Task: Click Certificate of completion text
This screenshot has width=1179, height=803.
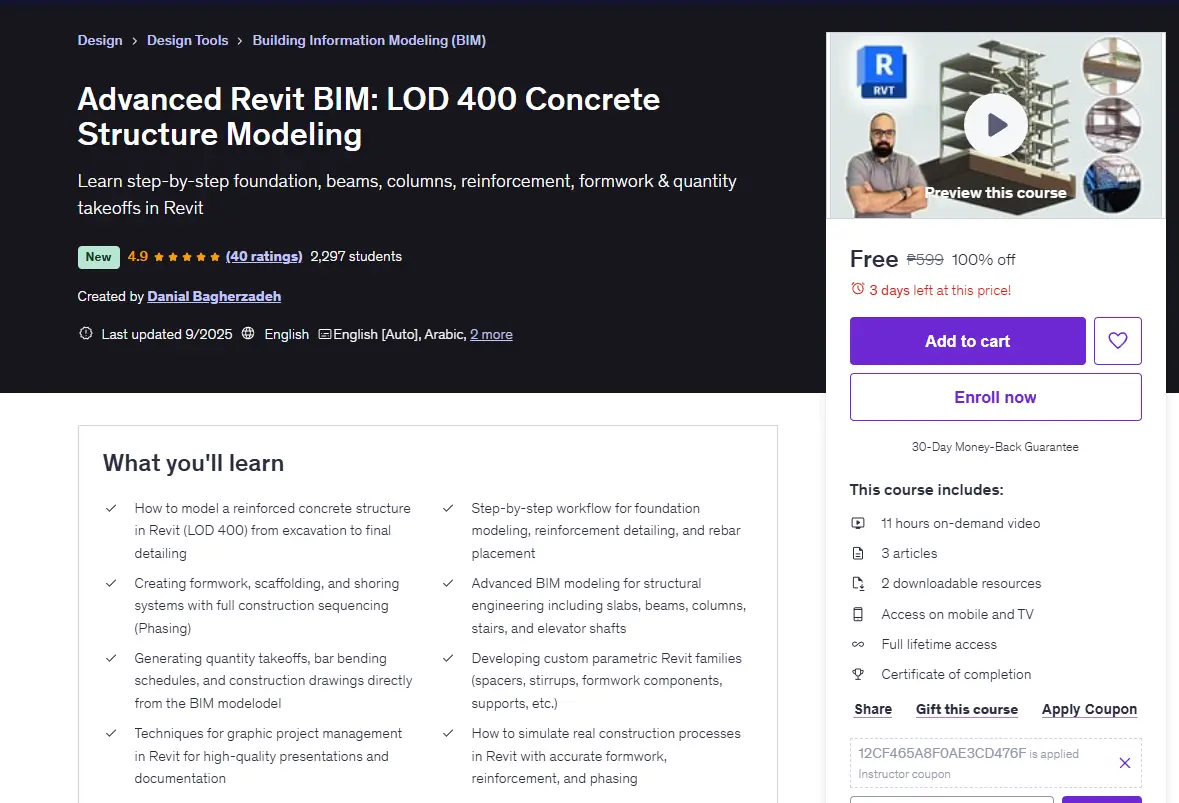Action: click(956, 674)
